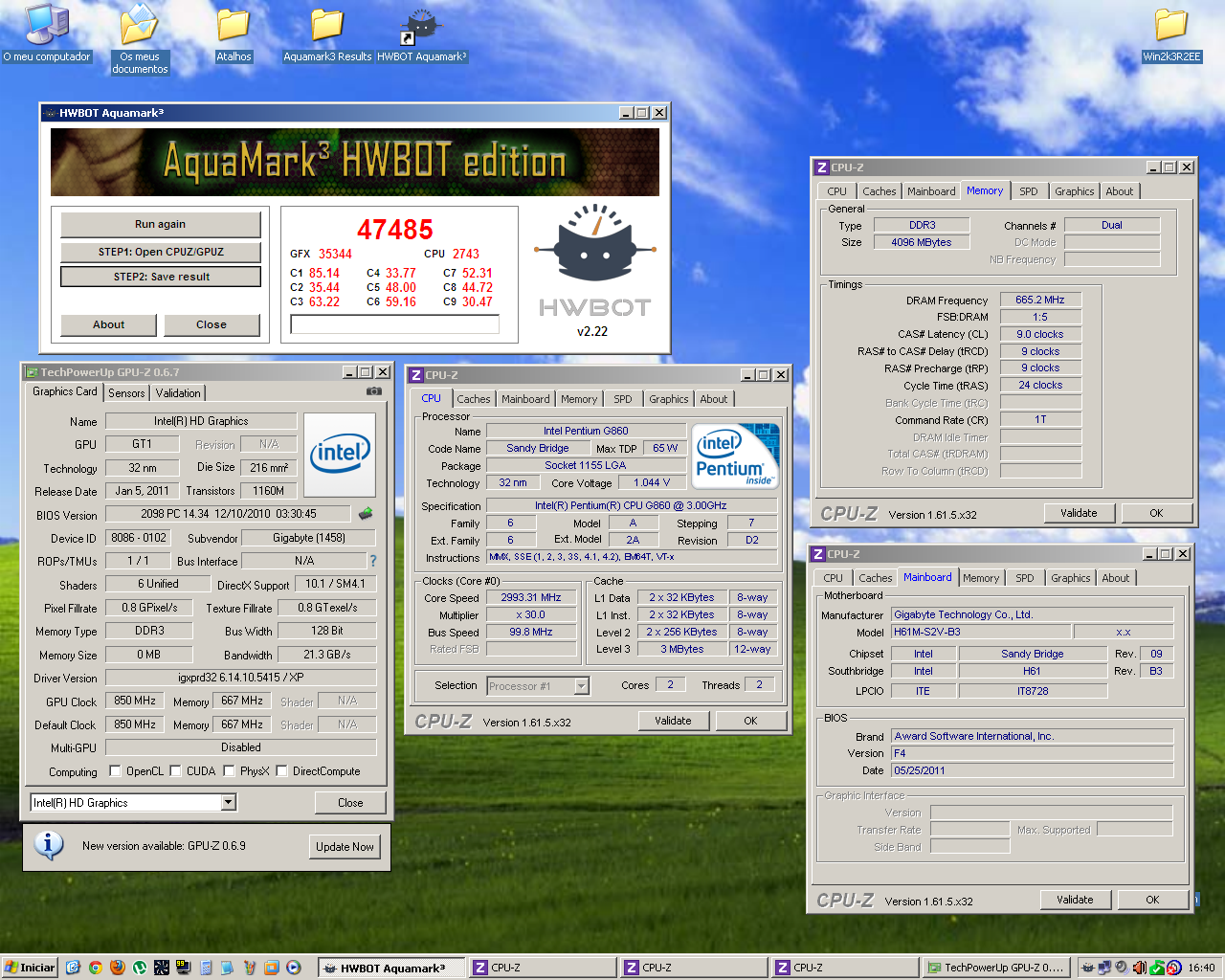
Task: Click the BIOS Date value 05/25/2011
Action: point(1032,770)
